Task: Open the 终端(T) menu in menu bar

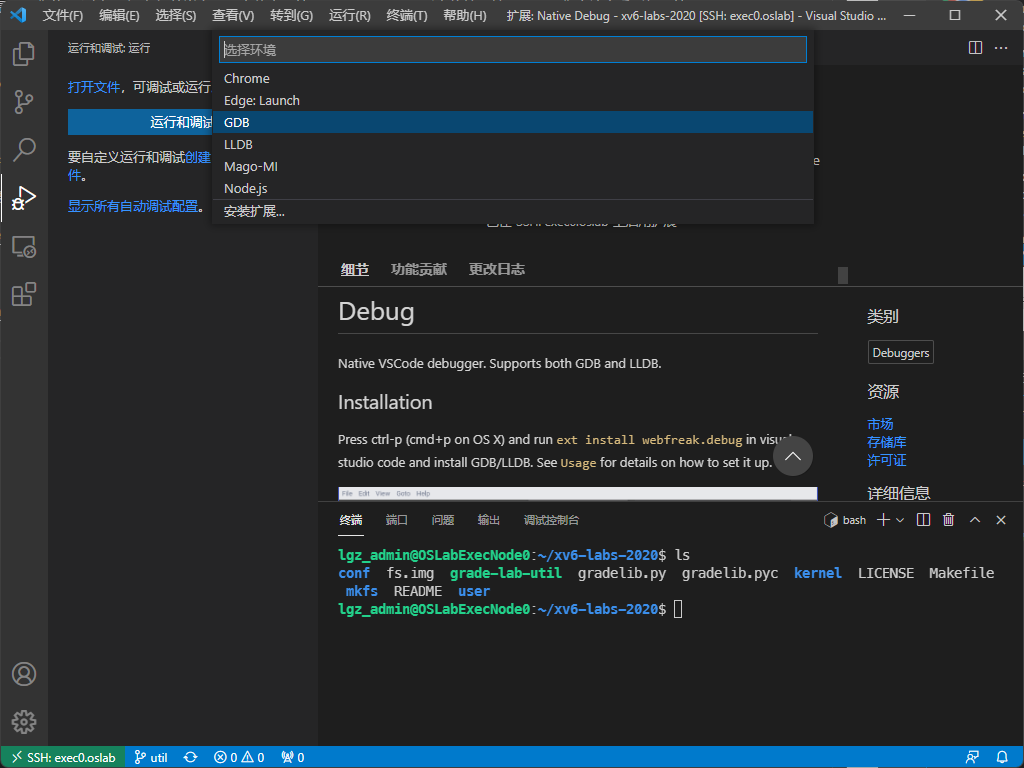Action: (x=406, y=16)
